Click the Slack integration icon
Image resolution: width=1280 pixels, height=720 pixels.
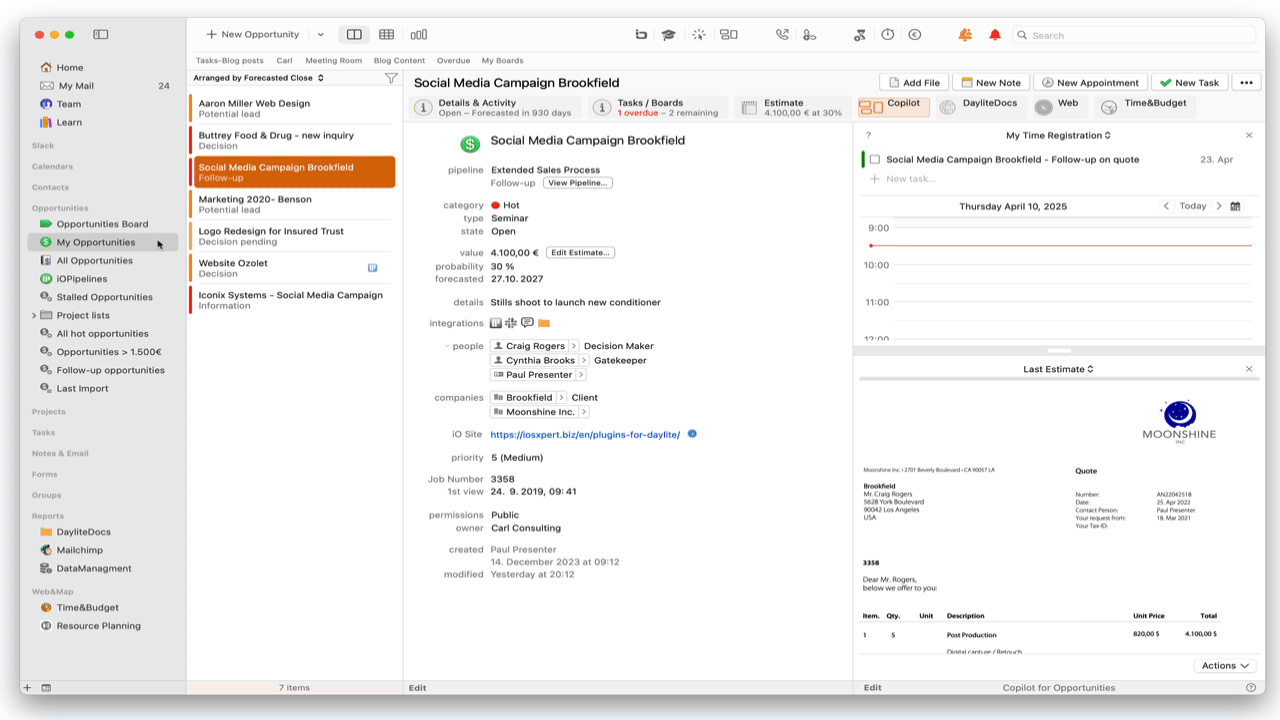[510, 323]
